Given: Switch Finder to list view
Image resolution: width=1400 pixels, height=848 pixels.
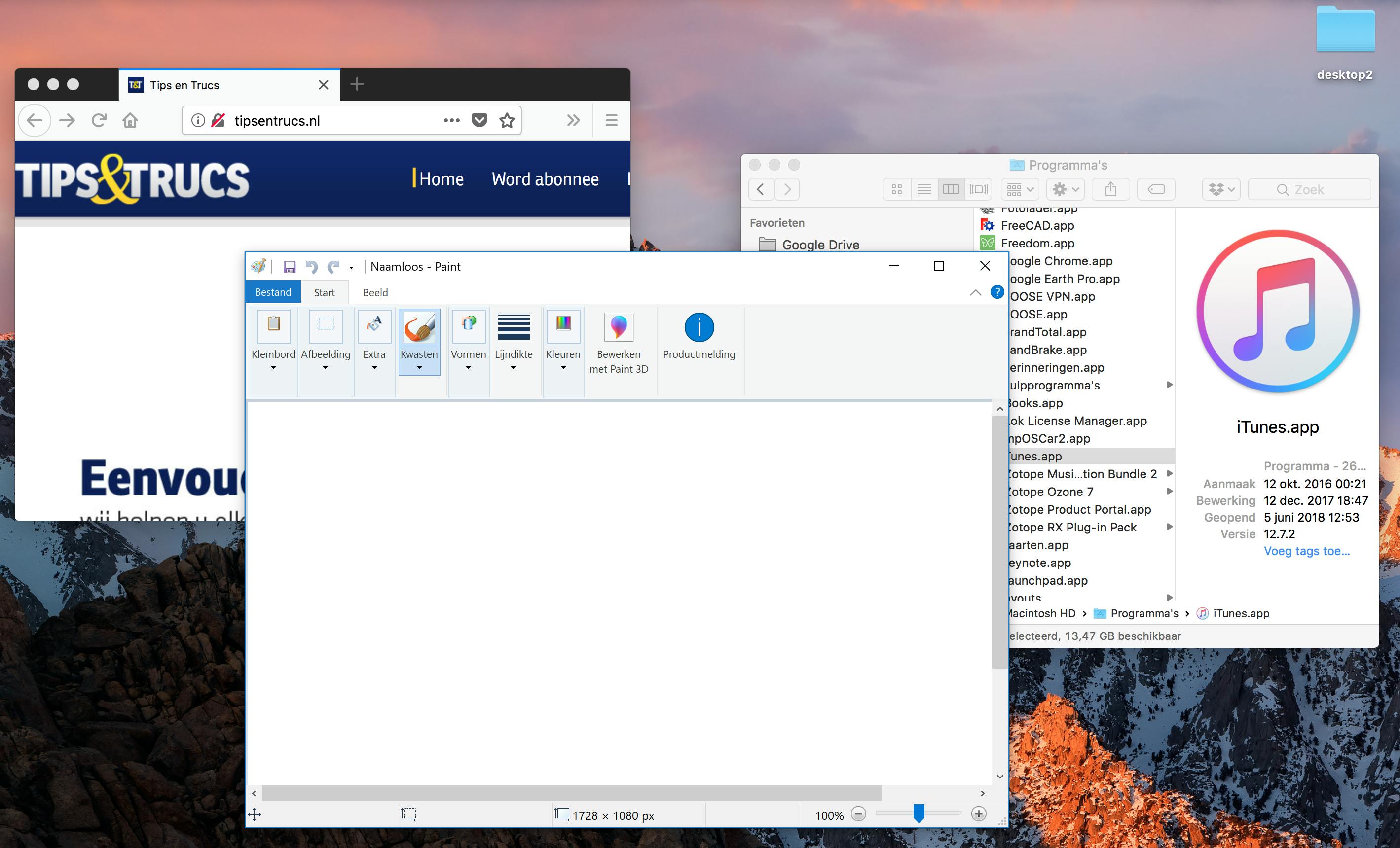Looking at the screenshot, I should [x=924, y=190].
